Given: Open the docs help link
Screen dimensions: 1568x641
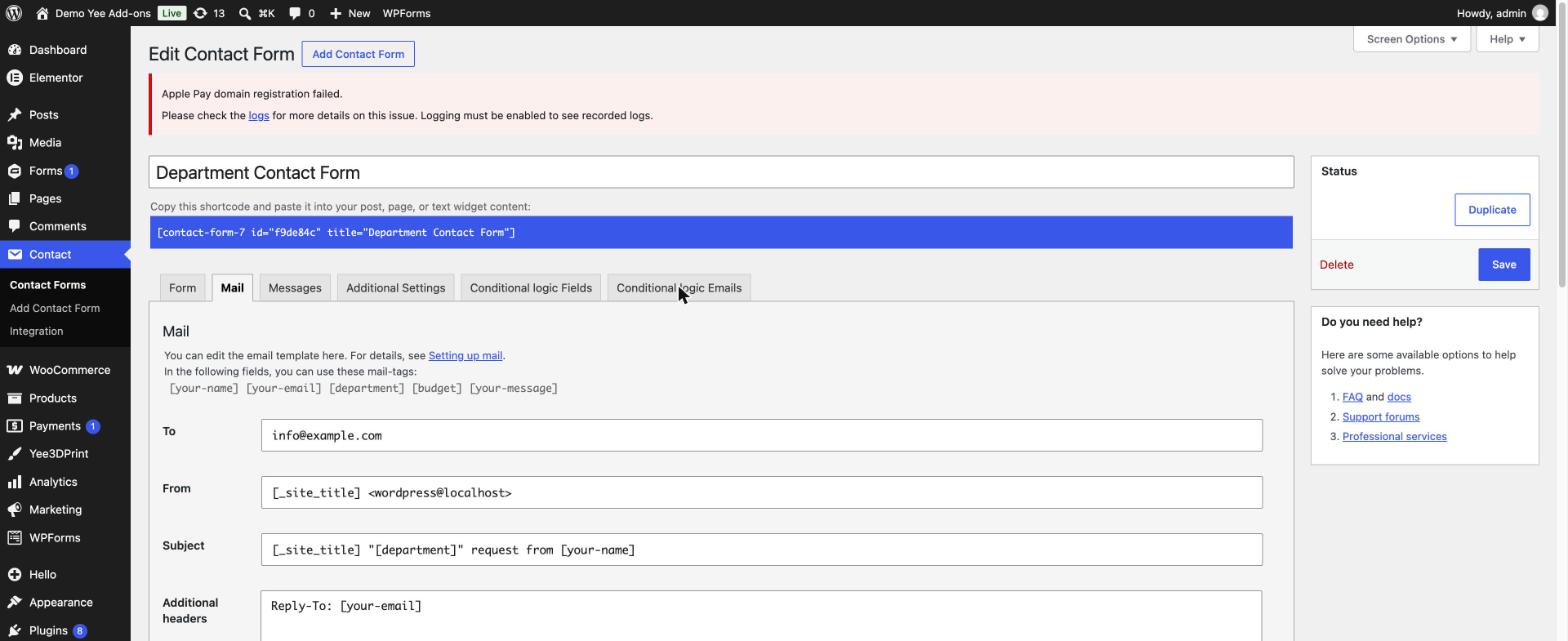Looking at the screenshot, I should click(1399, 397).
